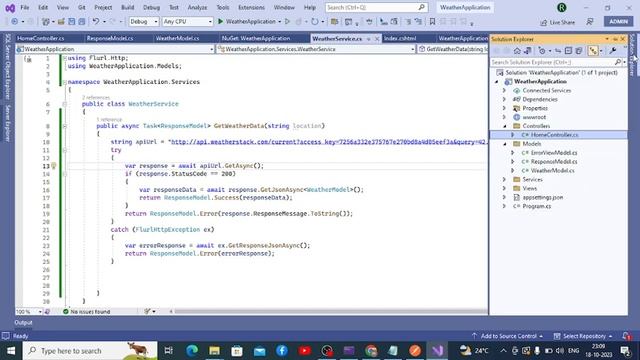Screen dimensions: 640x360
Task: Open Solution Explorer Properties wrench icon
Action: 613,51
